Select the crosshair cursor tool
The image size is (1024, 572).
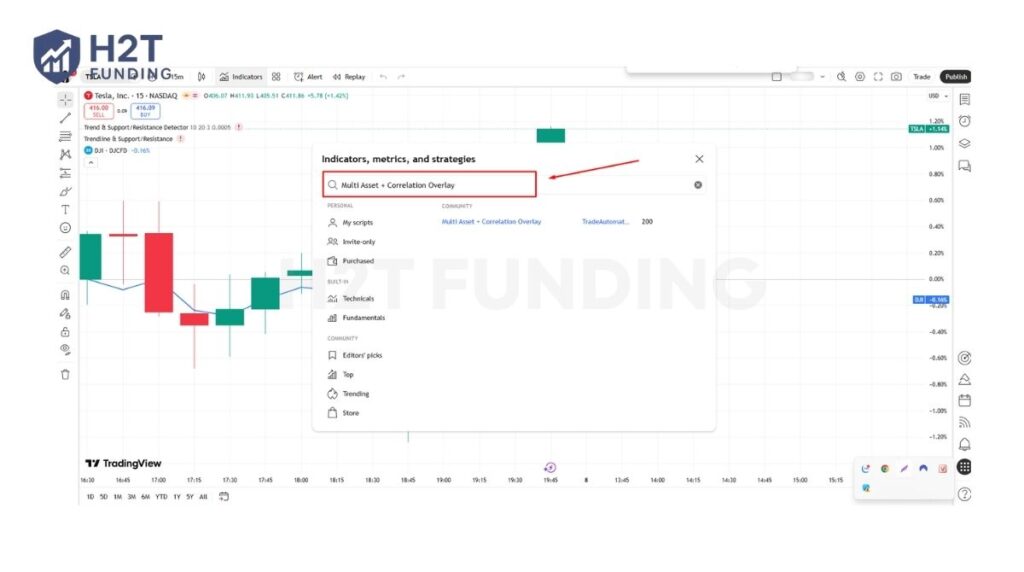point(65,100)
